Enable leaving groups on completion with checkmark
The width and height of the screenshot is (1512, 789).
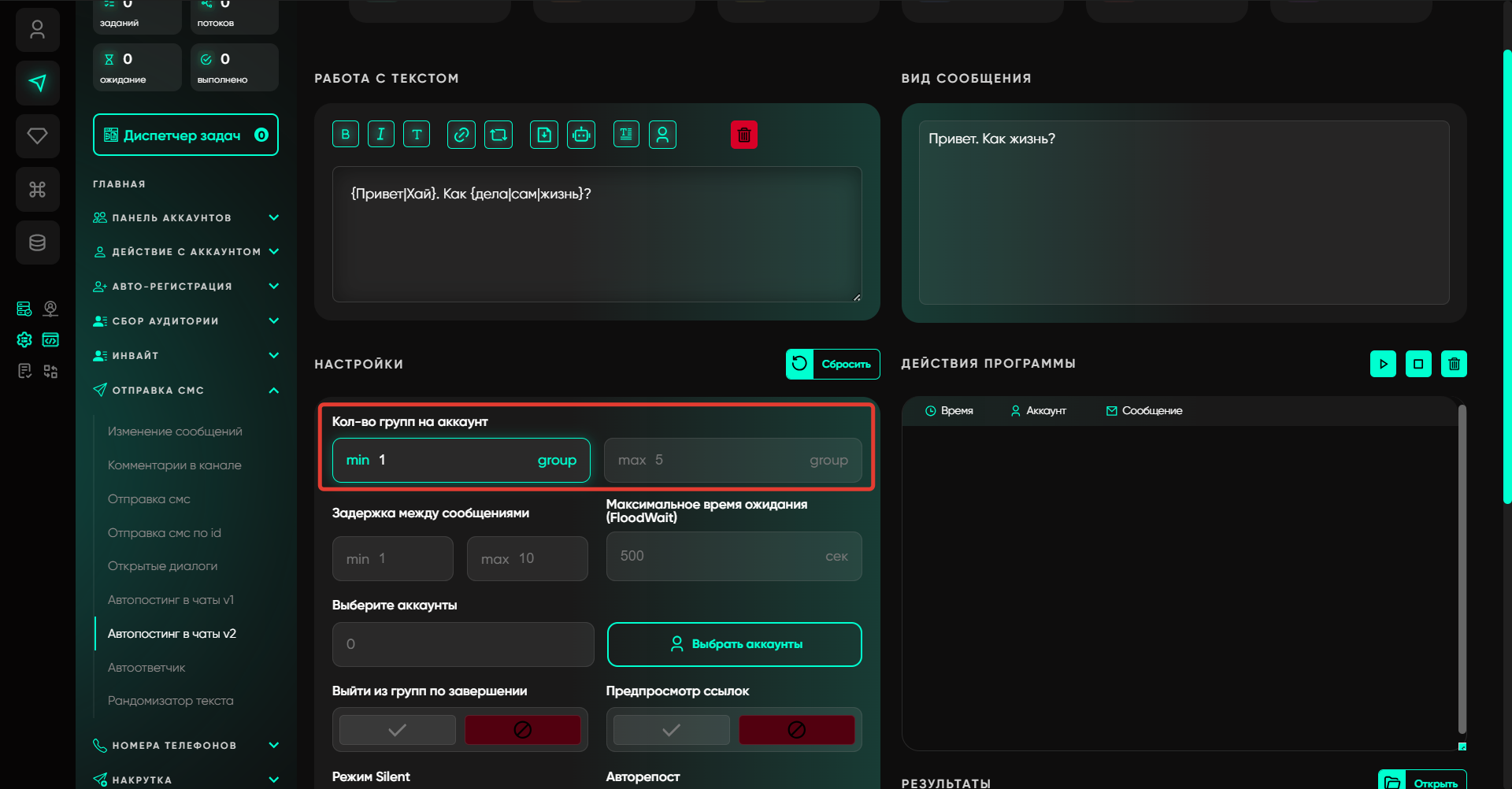398,730
